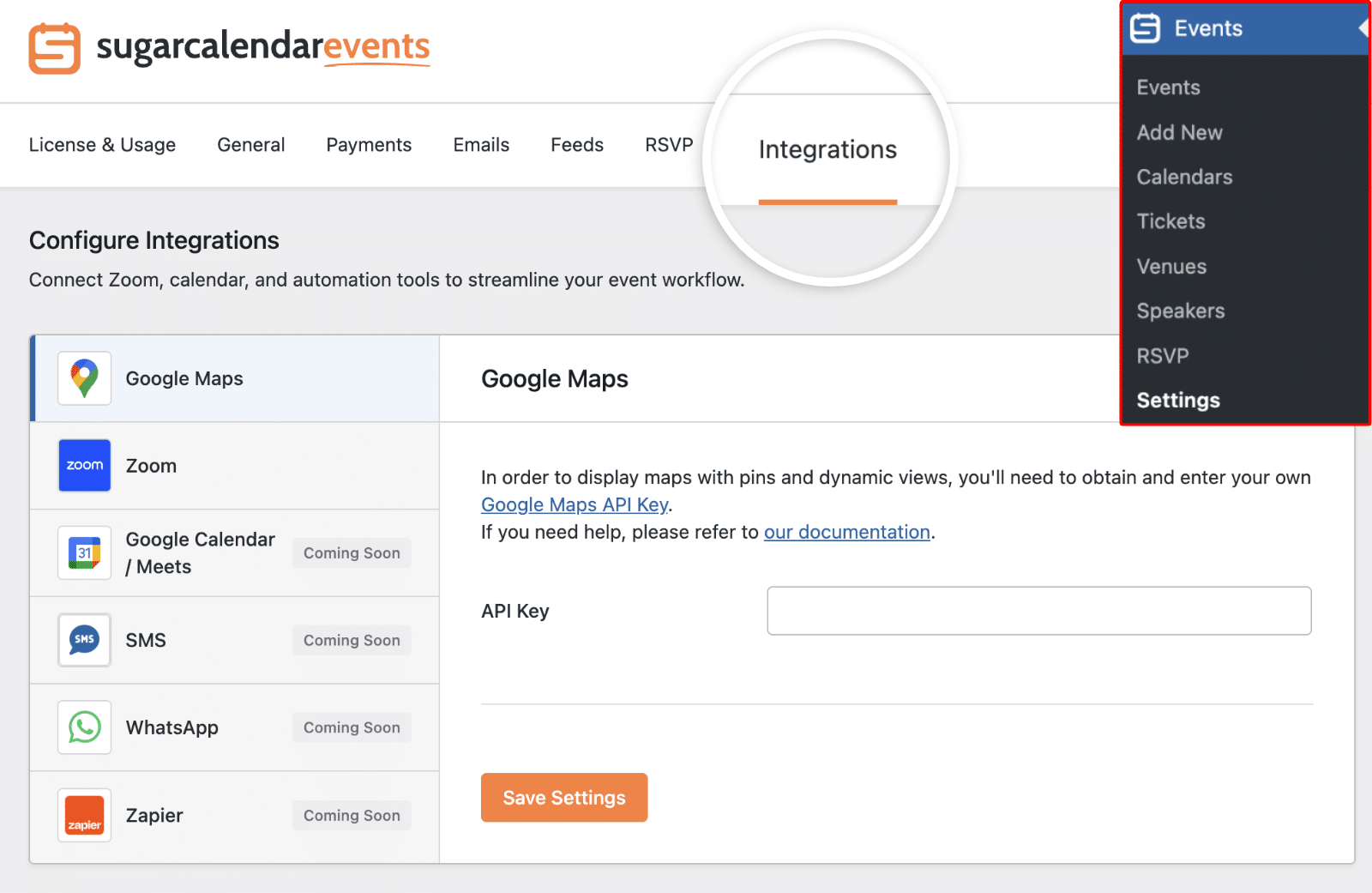This screenshot has height=893, width=1372.
Task: Click the API Key label
Action: click(515, 611)
